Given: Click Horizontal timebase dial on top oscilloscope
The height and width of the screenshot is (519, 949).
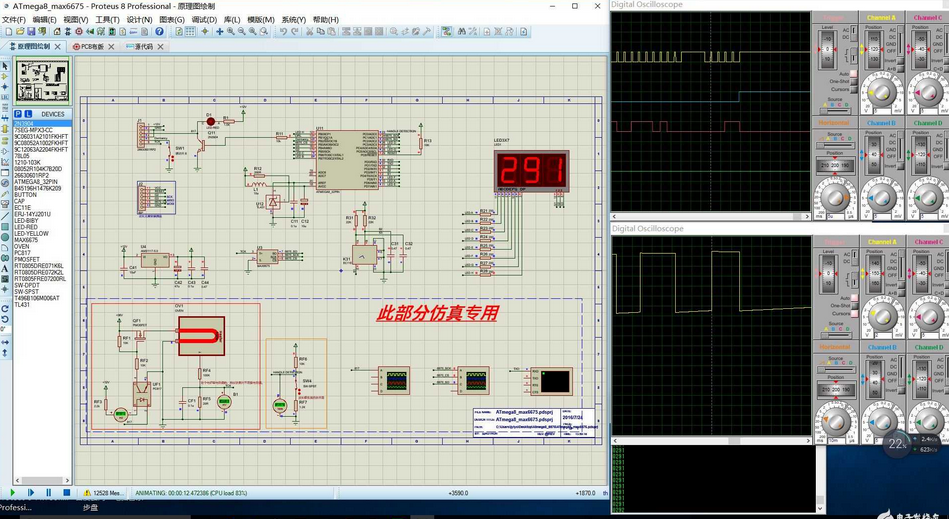Looking at the screenshot, I should point(835,197).
